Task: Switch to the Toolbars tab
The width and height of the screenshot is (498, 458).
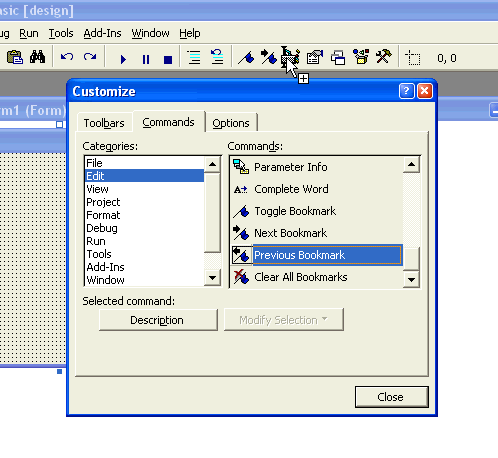Action: [x=104, y=123]
